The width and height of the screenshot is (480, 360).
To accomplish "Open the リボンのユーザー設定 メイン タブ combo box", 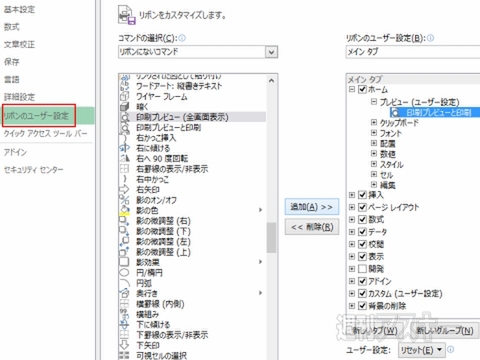I will (x=413, y=52).
